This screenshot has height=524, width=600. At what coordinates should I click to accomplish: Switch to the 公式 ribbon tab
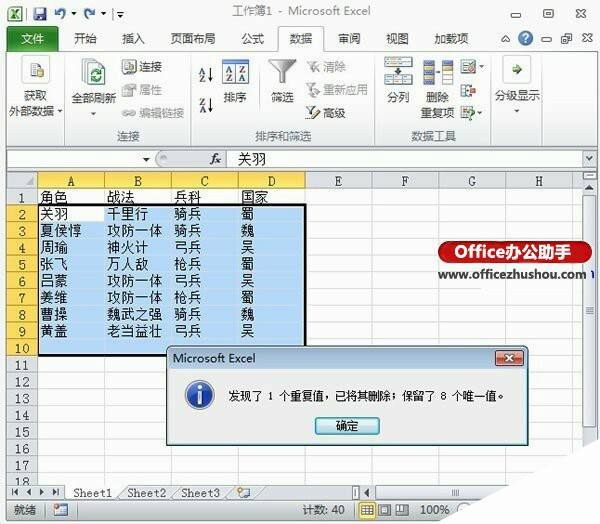tap(253, 39)
